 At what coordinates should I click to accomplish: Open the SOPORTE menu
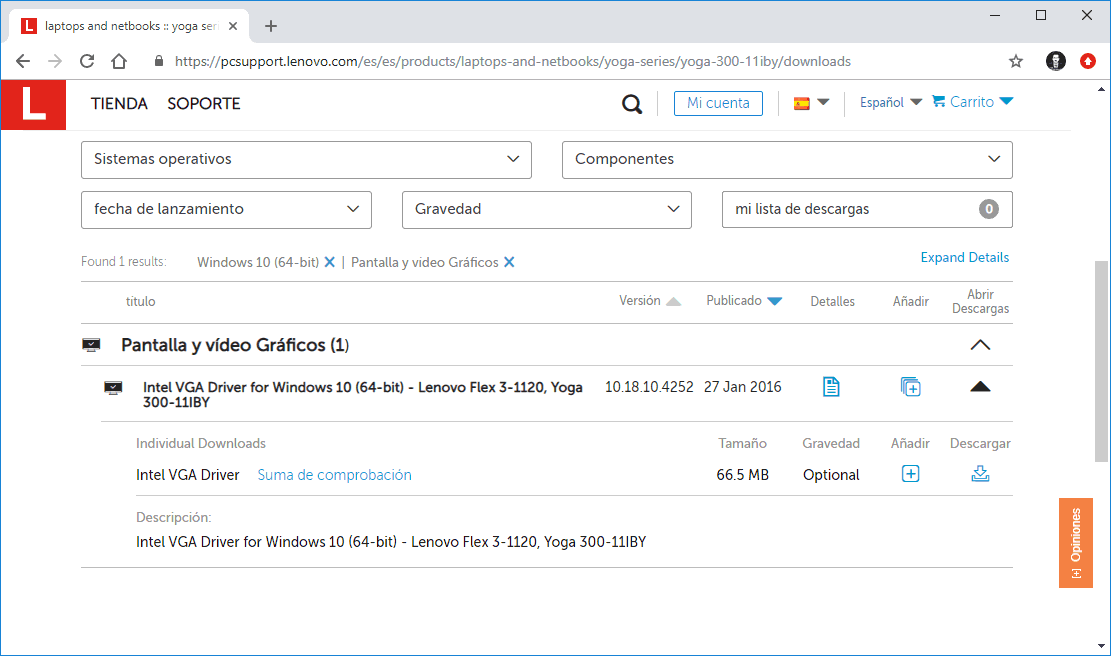tap(204, 104)
